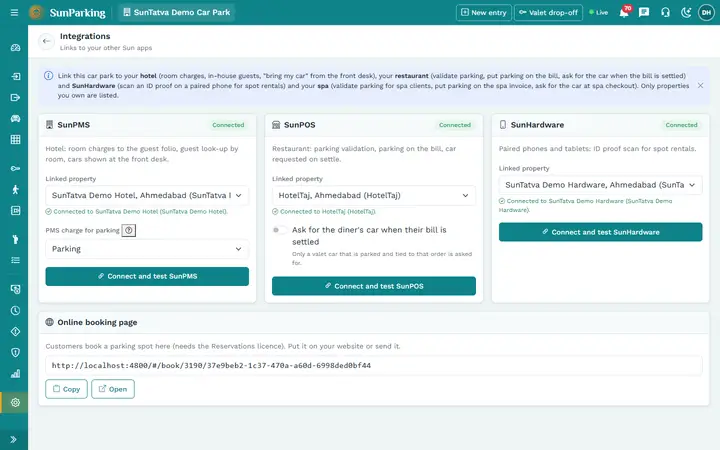Screen dimensions: 720x450
Task: Click Connect and test SunPOS
Action: coord(374,286)
